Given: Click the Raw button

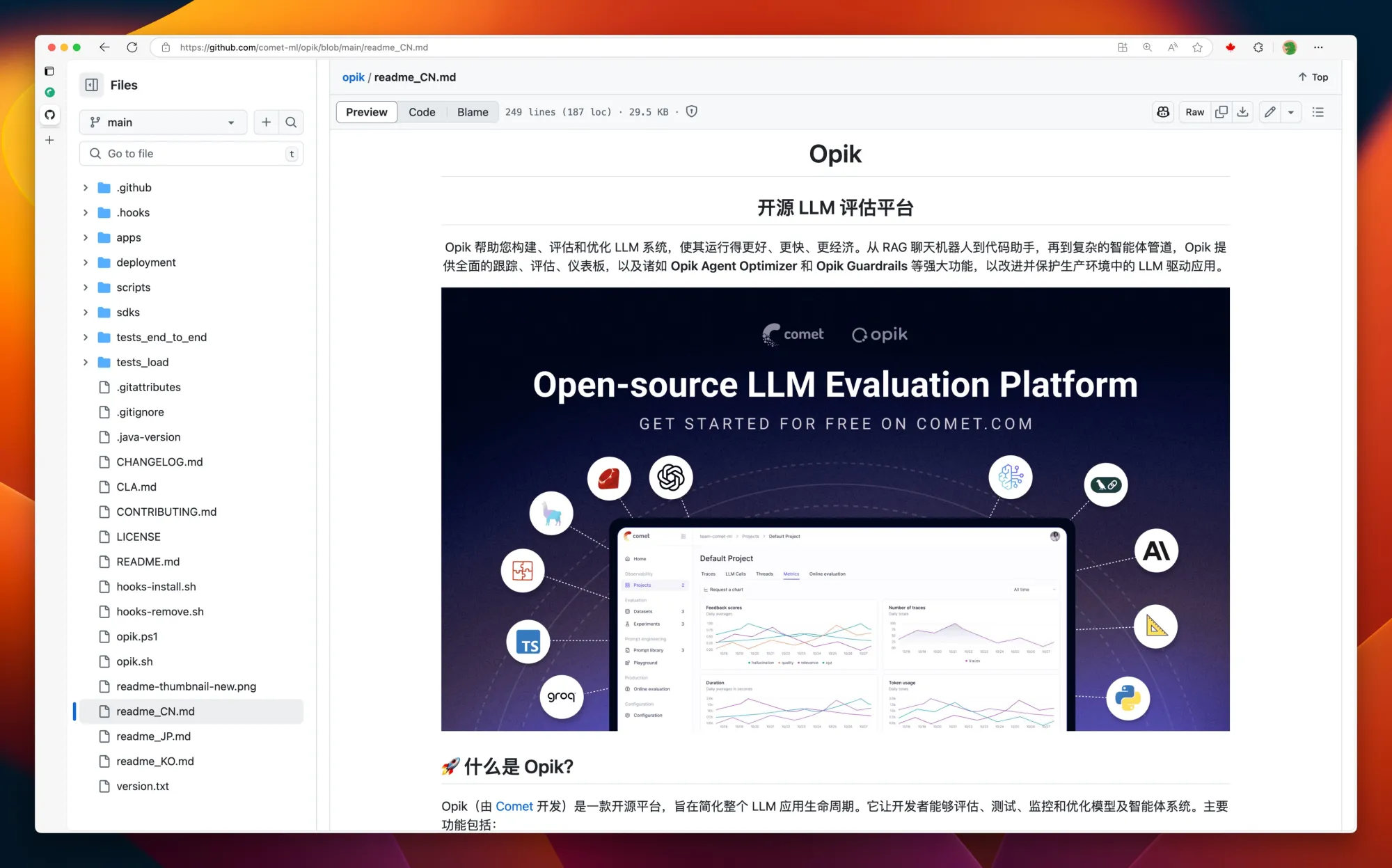Looking at the screenshot, I should click(x=1194, y=112).
